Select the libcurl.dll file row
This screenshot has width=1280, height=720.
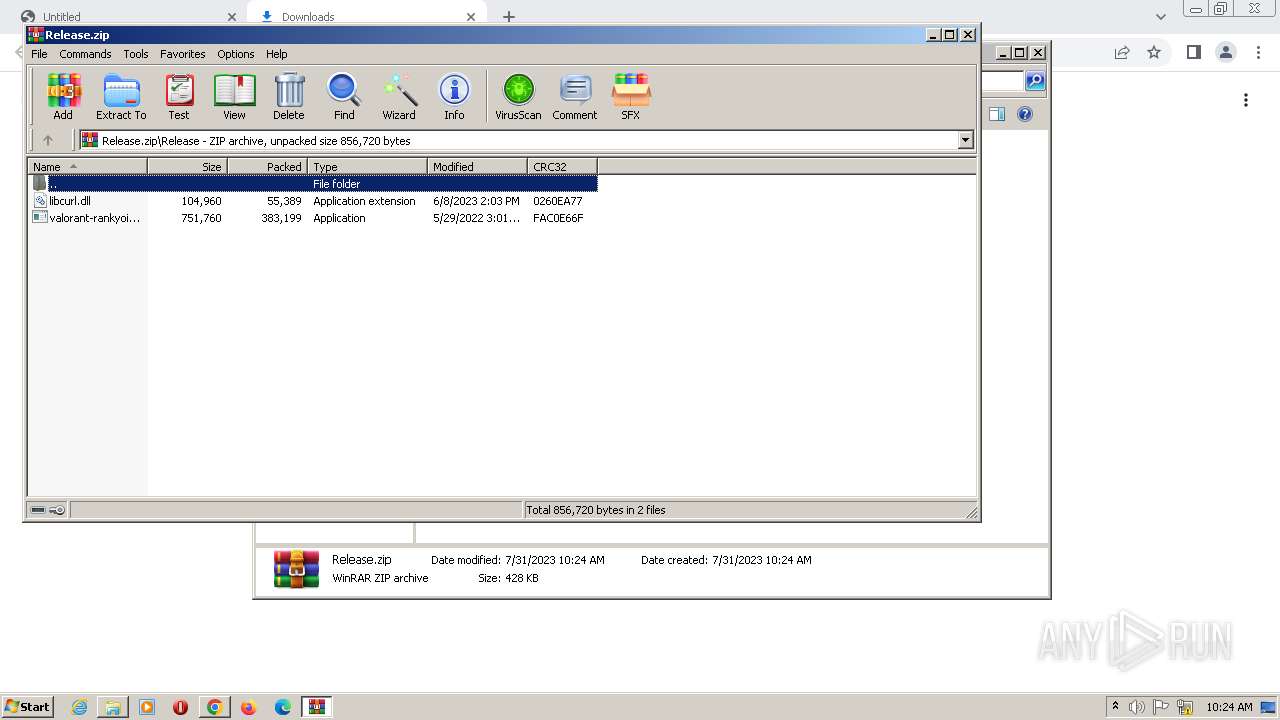coord(312,201)
